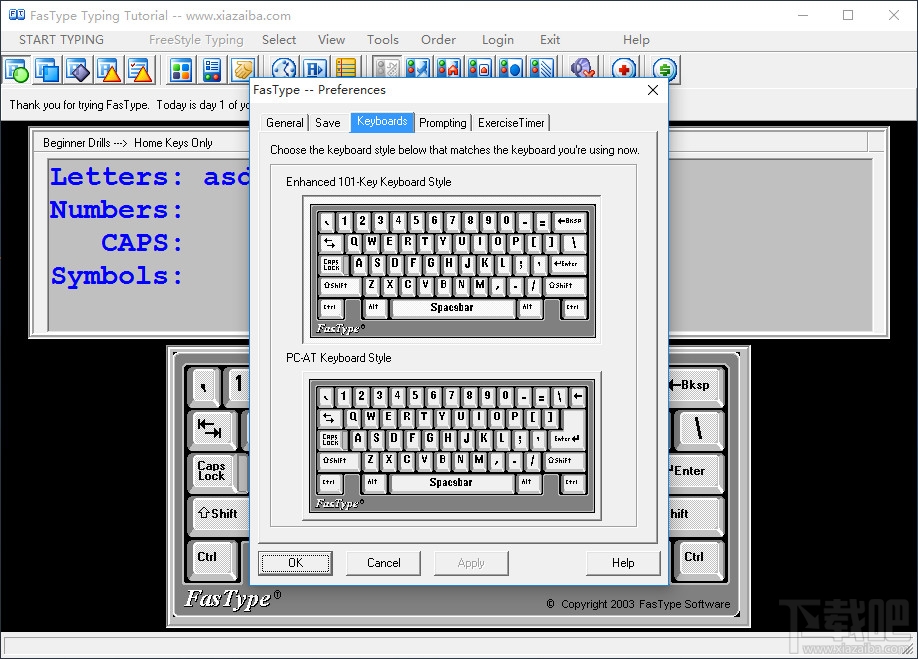Click the Help button in the dialog
The width and height of the screenshot is (918, 659).
tap(623, 563)
